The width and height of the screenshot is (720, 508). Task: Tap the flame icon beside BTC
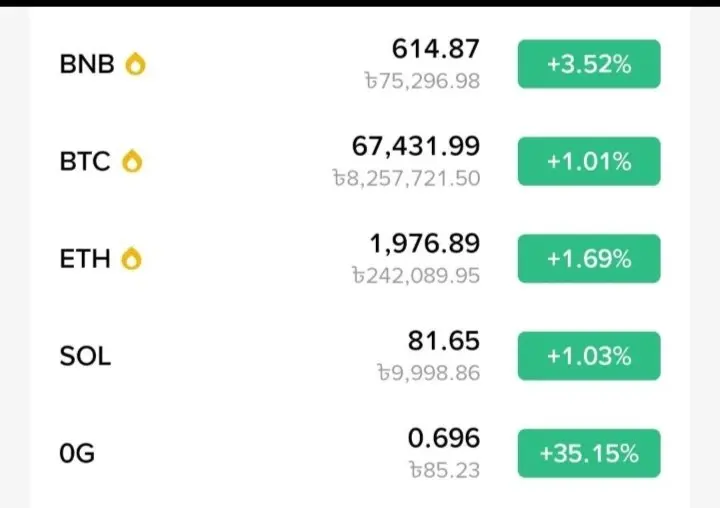click(132, 161)
